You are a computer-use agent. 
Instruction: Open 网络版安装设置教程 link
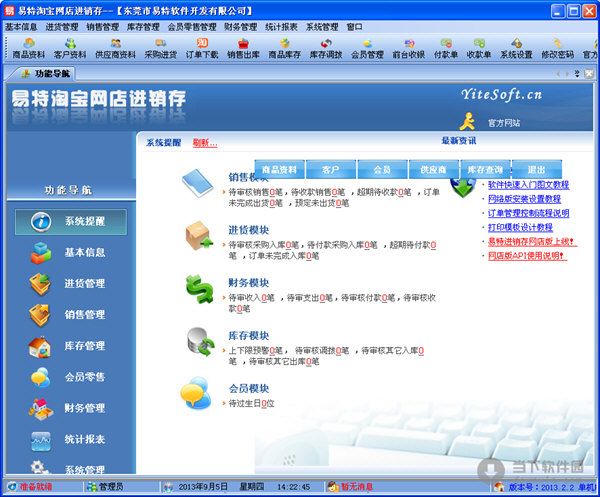click(524, 199)
